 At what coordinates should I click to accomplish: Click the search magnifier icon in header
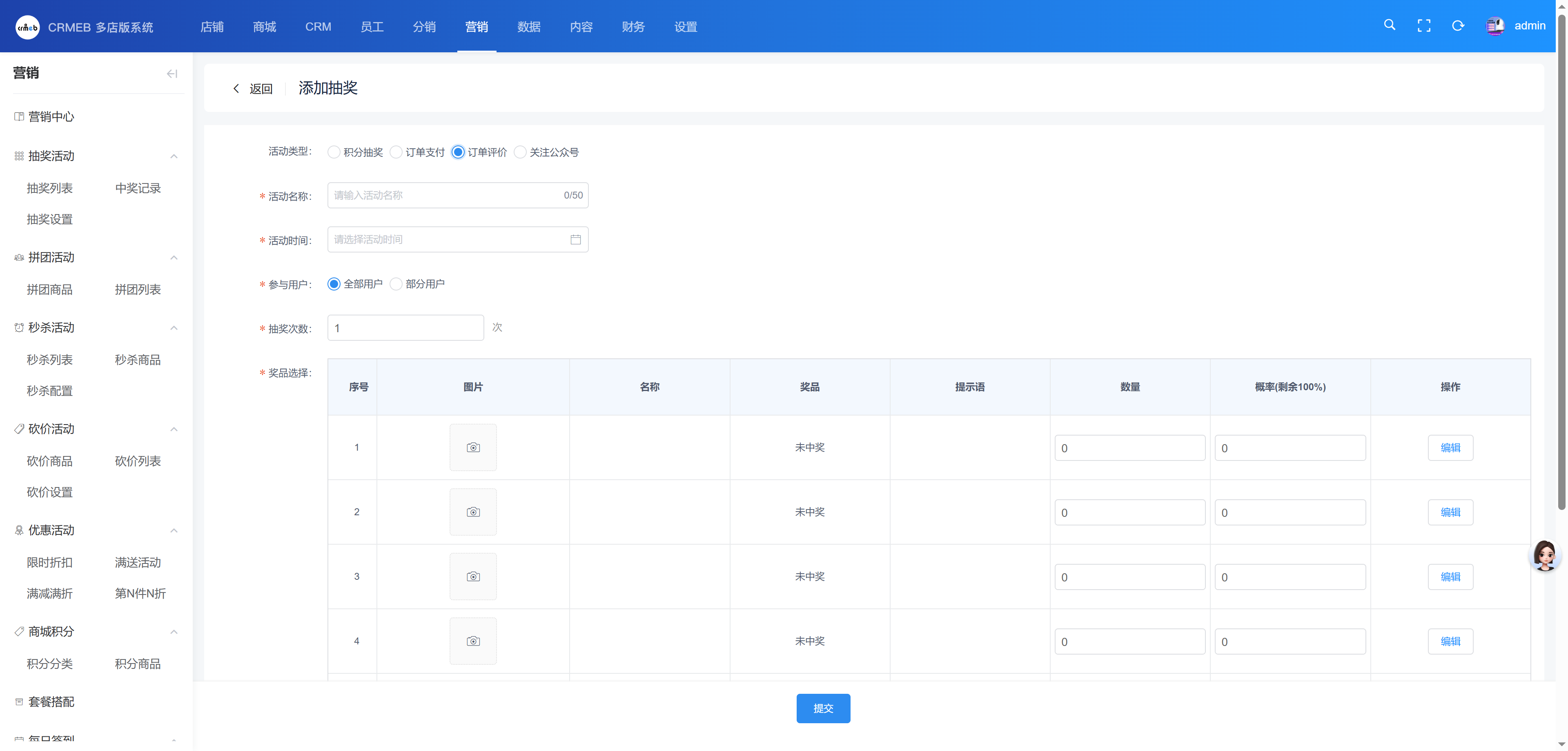[1389, 25]
